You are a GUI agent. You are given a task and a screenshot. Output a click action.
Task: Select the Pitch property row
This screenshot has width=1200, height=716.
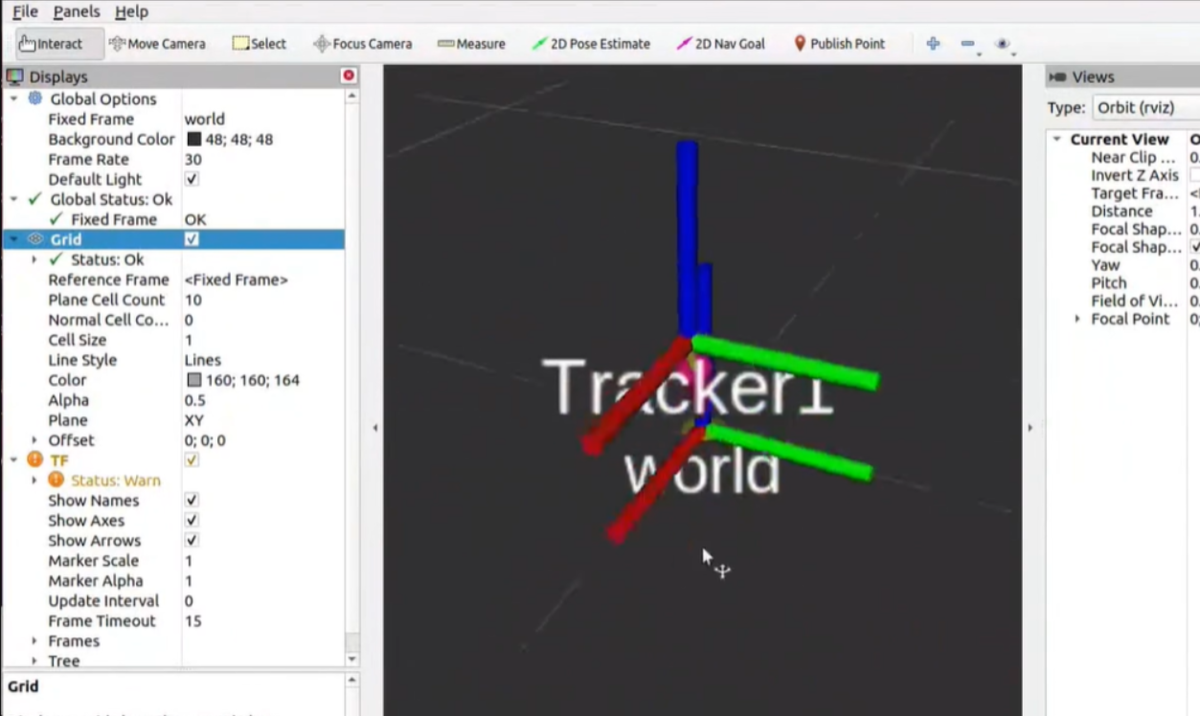click(x=1124, y=283)
